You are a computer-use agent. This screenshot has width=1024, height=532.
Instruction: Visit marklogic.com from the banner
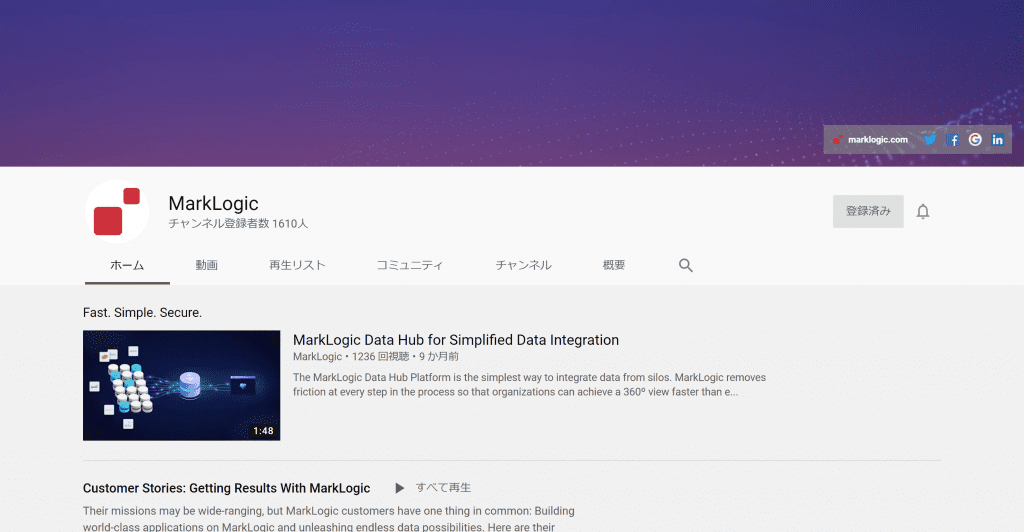click(870, 139)
